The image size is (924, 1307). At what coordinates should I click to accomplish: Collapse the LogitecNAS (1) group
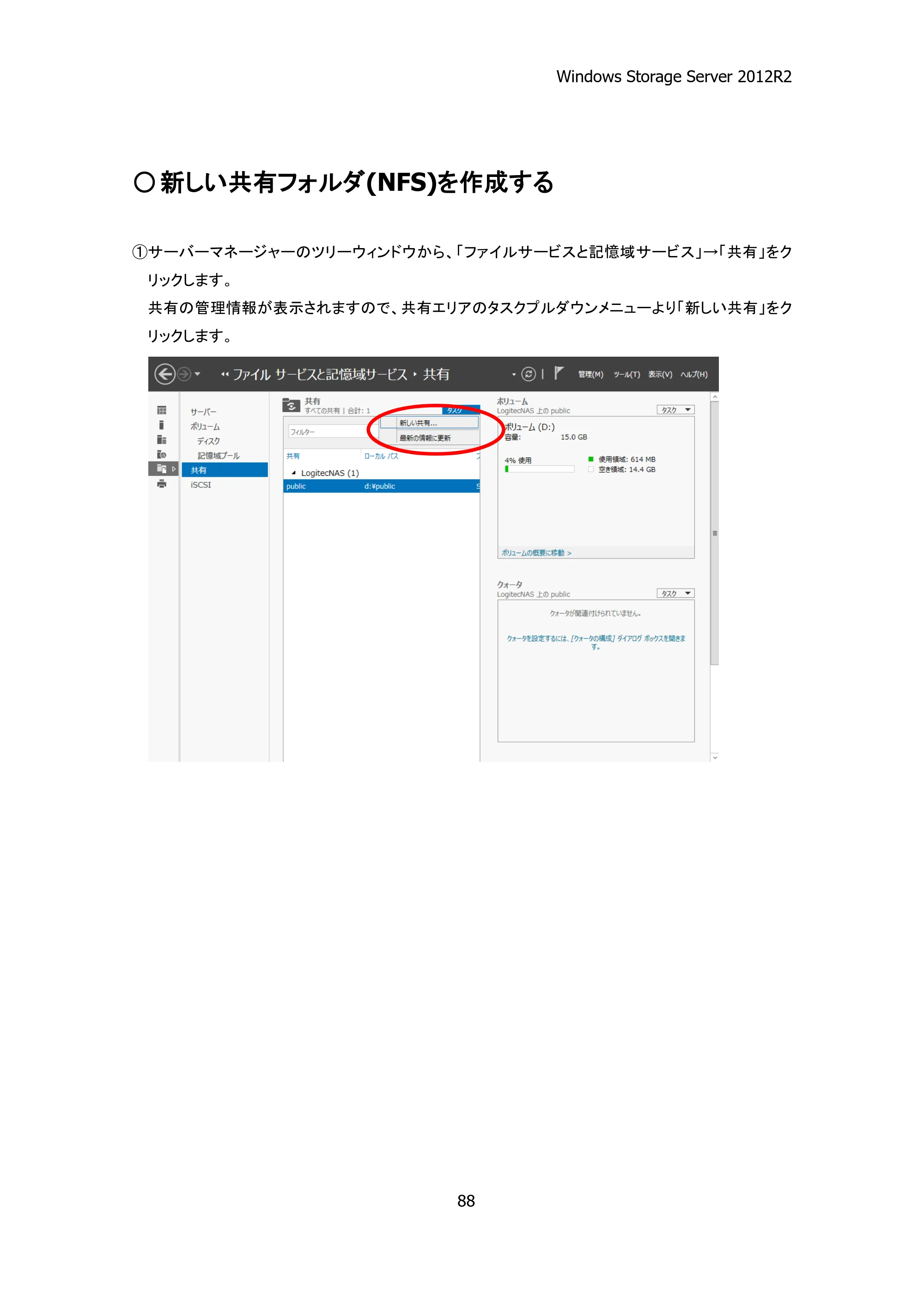coord(294,473)
